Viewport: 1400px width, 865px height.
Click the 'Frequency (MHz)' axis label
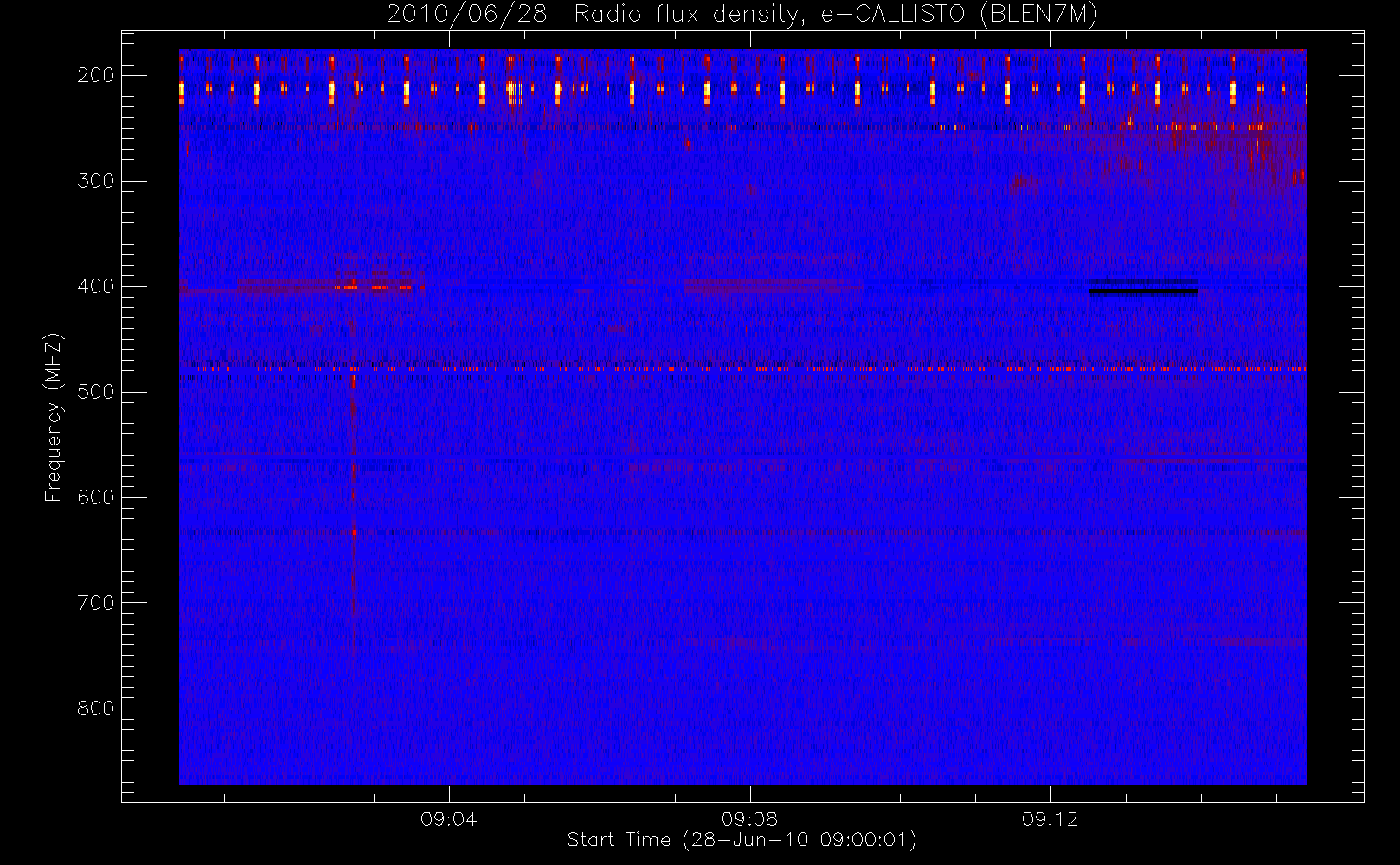click(x=54, y=417)
